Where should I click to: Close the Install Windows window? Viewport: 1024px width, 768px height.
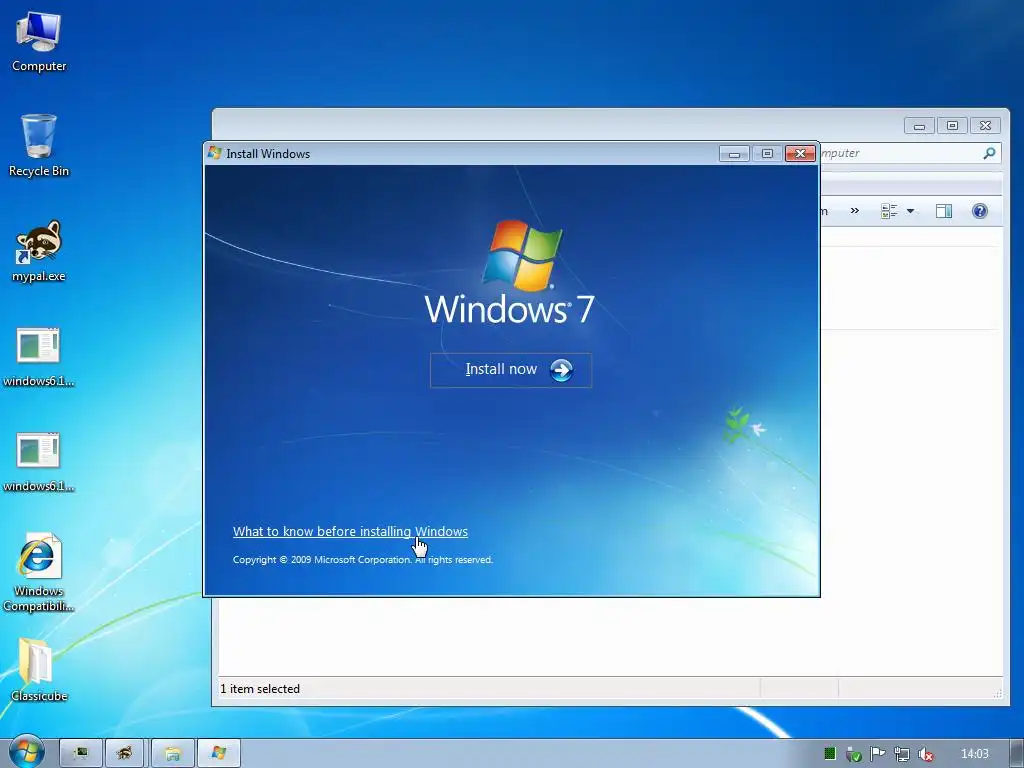pyautogui.click(x=800, y=153)
